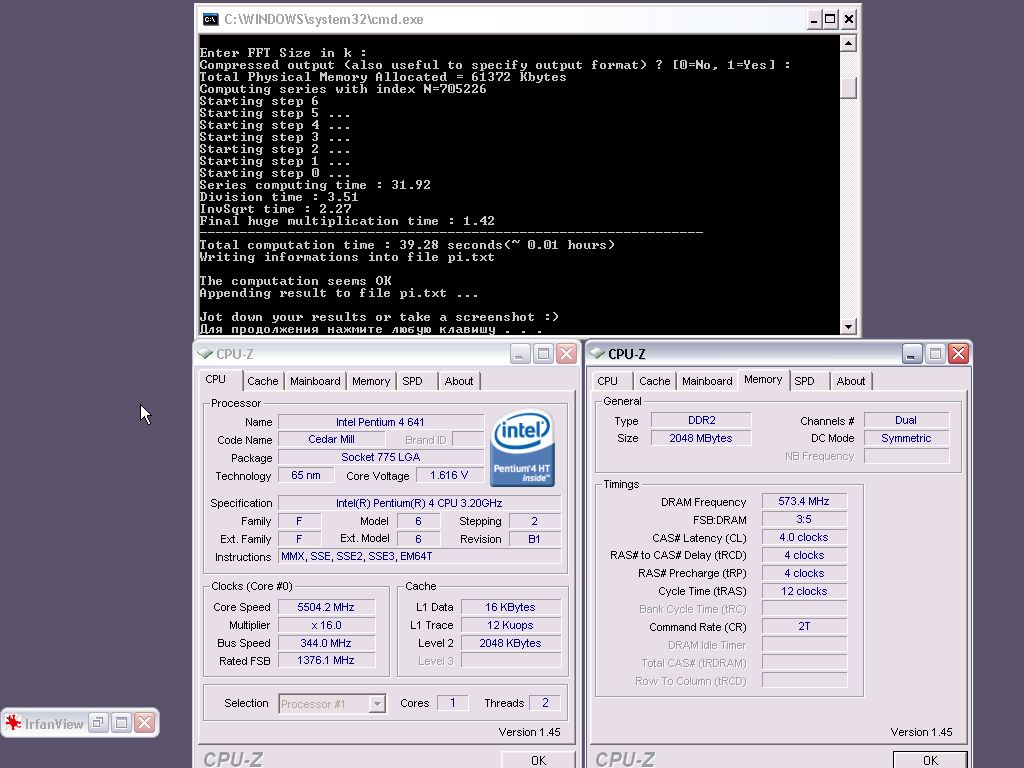Image resolution: width=1024 pixels, height=768 pixels.
Task: Click the Multiplier value x 16.0
Action: (x=326, y=625)
